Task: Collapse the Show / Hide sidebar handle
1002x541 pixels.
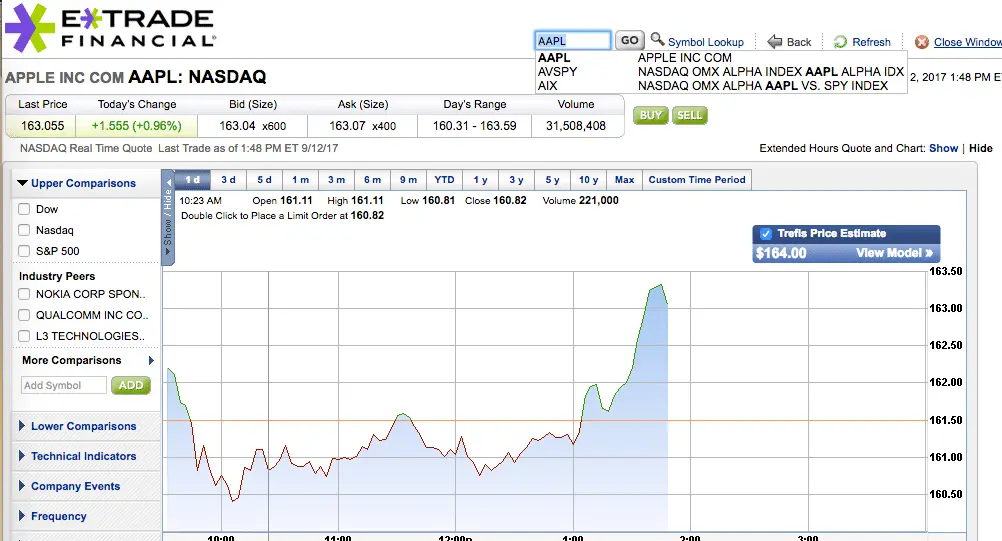Action: (x=167, y=218)
